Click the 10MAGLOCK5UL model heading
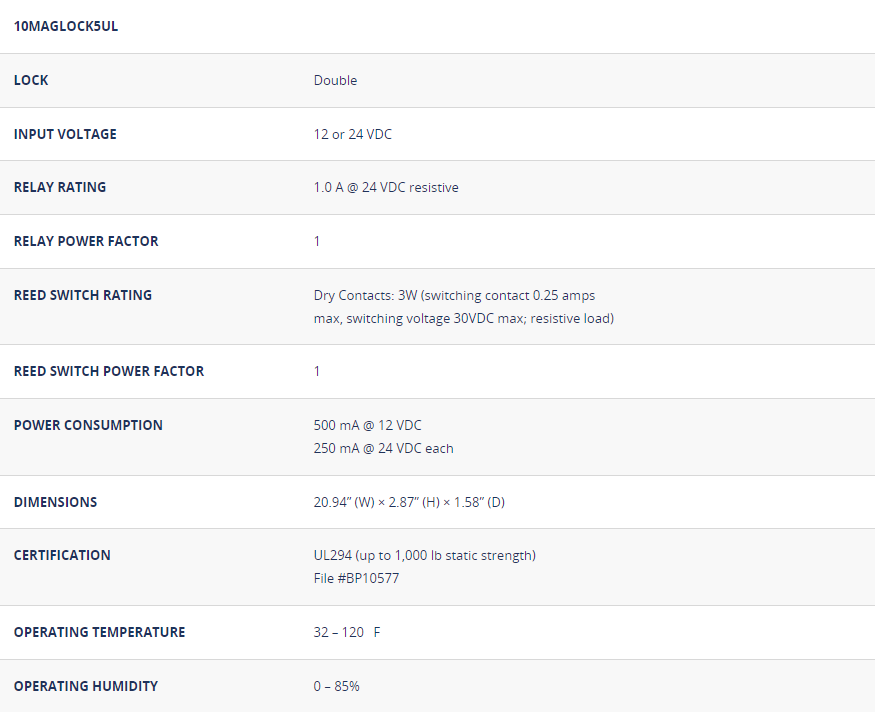875x712 pixels. [x=66, y=26]
